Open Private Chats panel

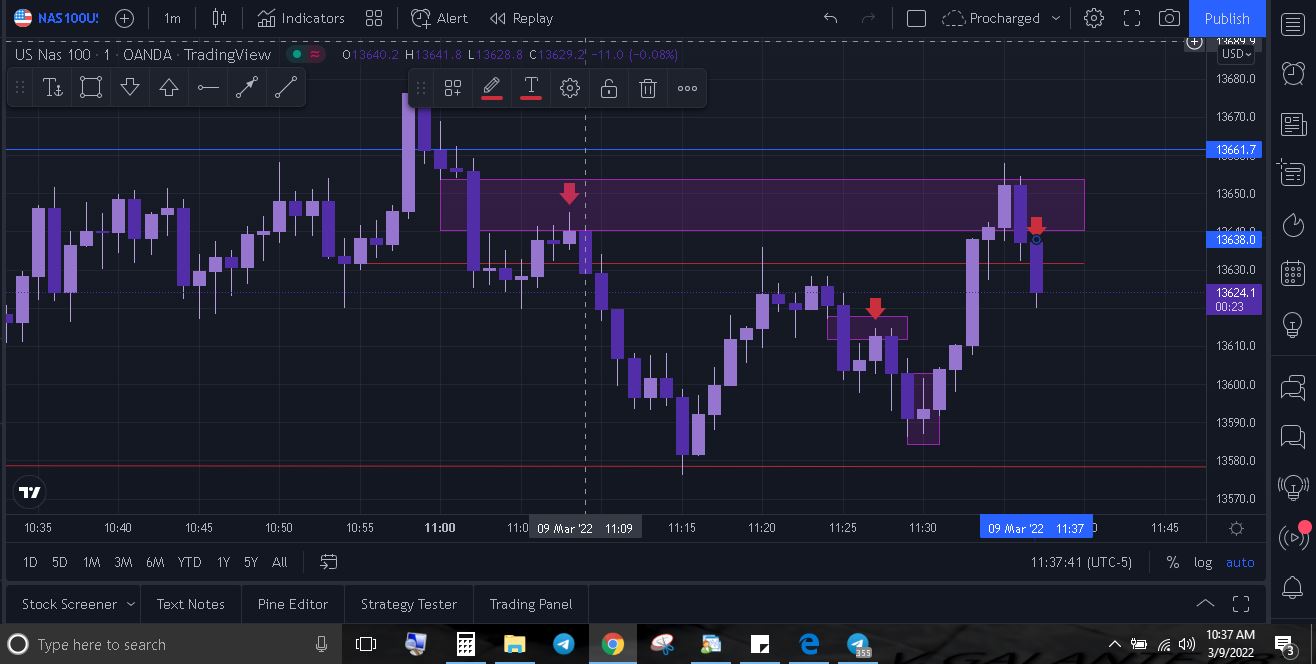1293,436
